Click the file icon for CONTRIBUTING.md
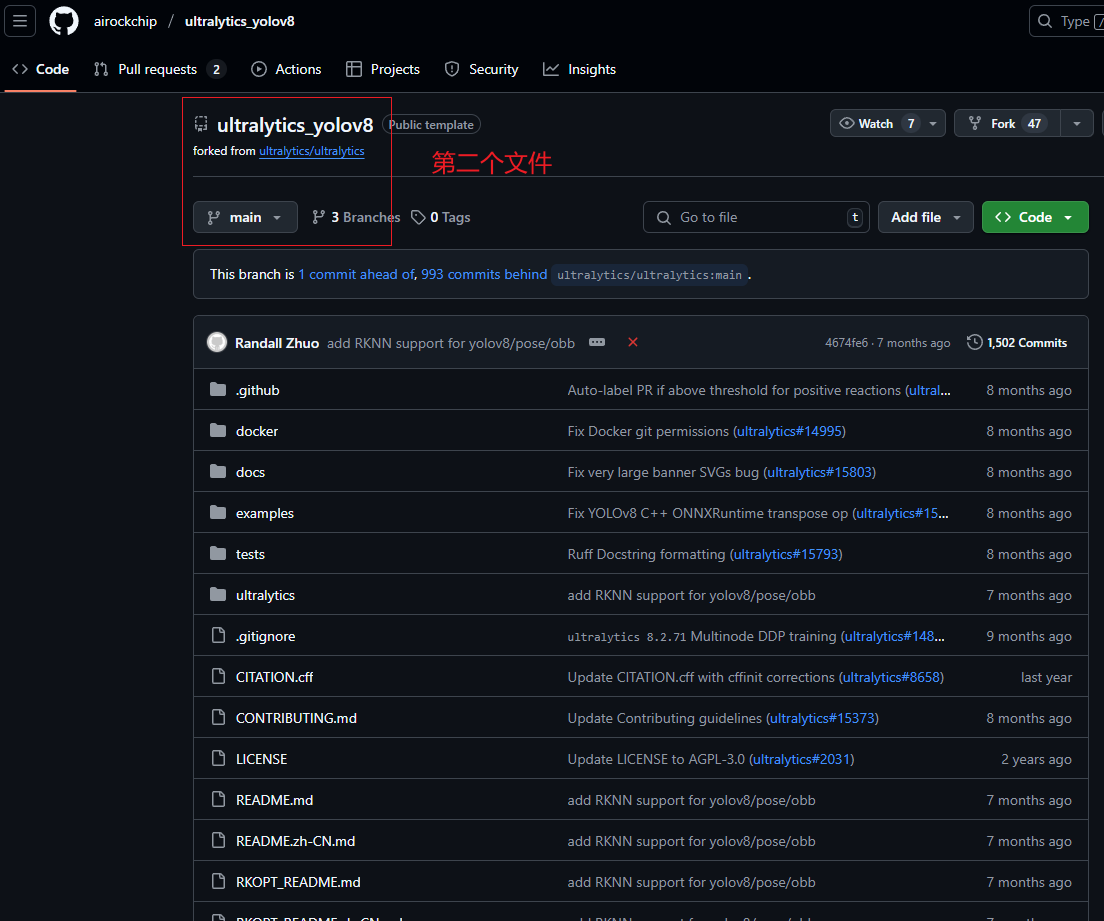The height and width of the screenshot is (921, 1104). click(x=218, y=718)
